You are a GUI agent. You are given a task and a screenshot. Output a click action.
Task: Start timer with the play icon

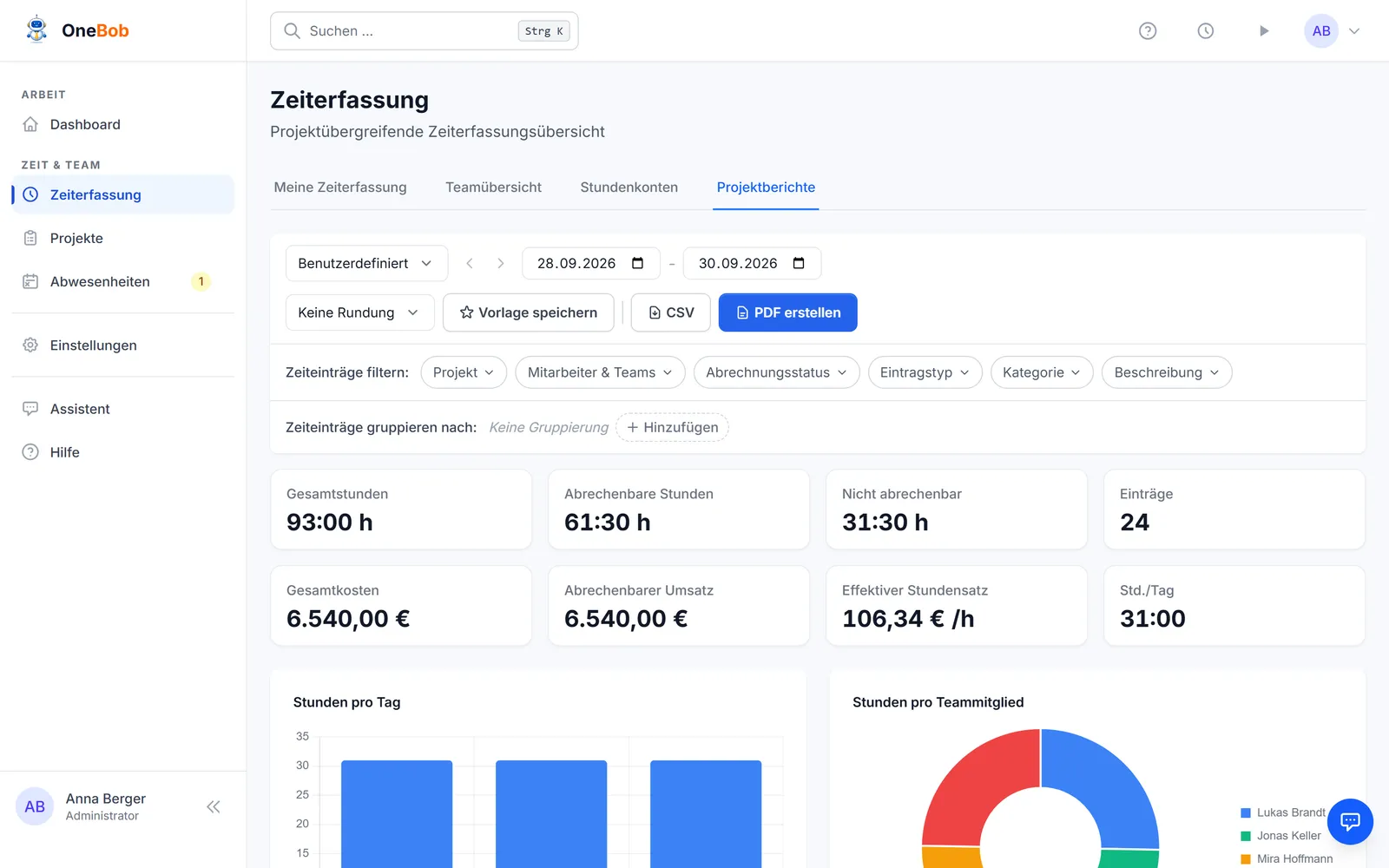[x=1264, y=31]
